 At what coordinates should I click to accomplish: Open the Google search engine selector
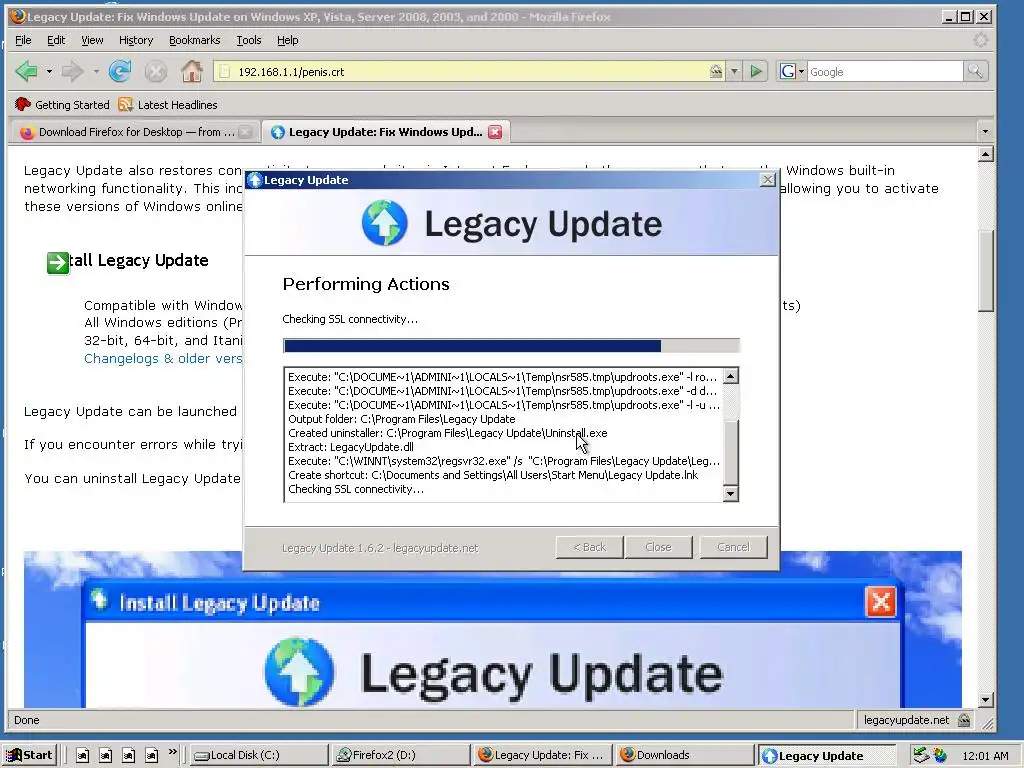tap(792, 71)
